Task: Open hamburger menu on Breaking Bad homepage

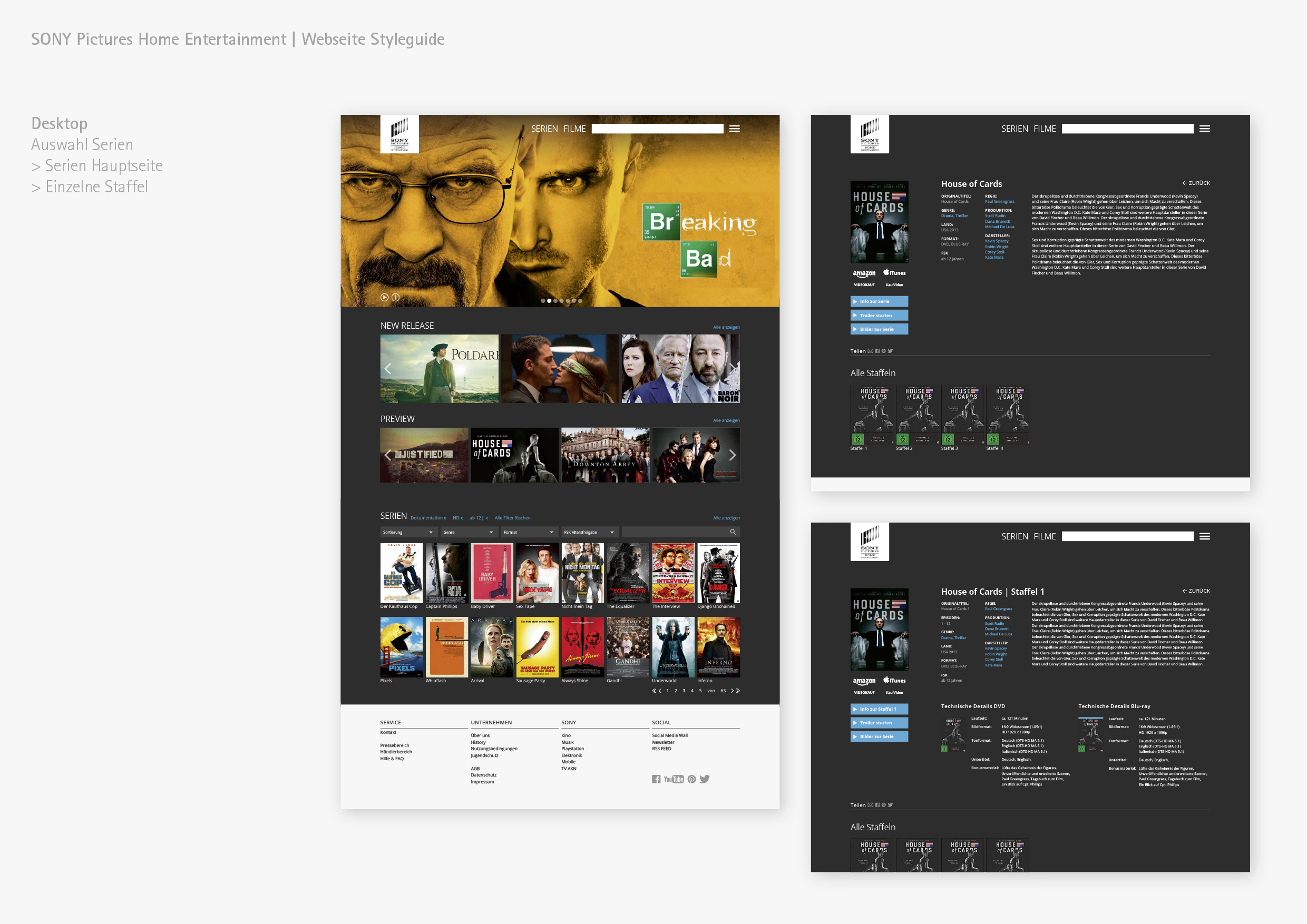Action: [734, 129]
